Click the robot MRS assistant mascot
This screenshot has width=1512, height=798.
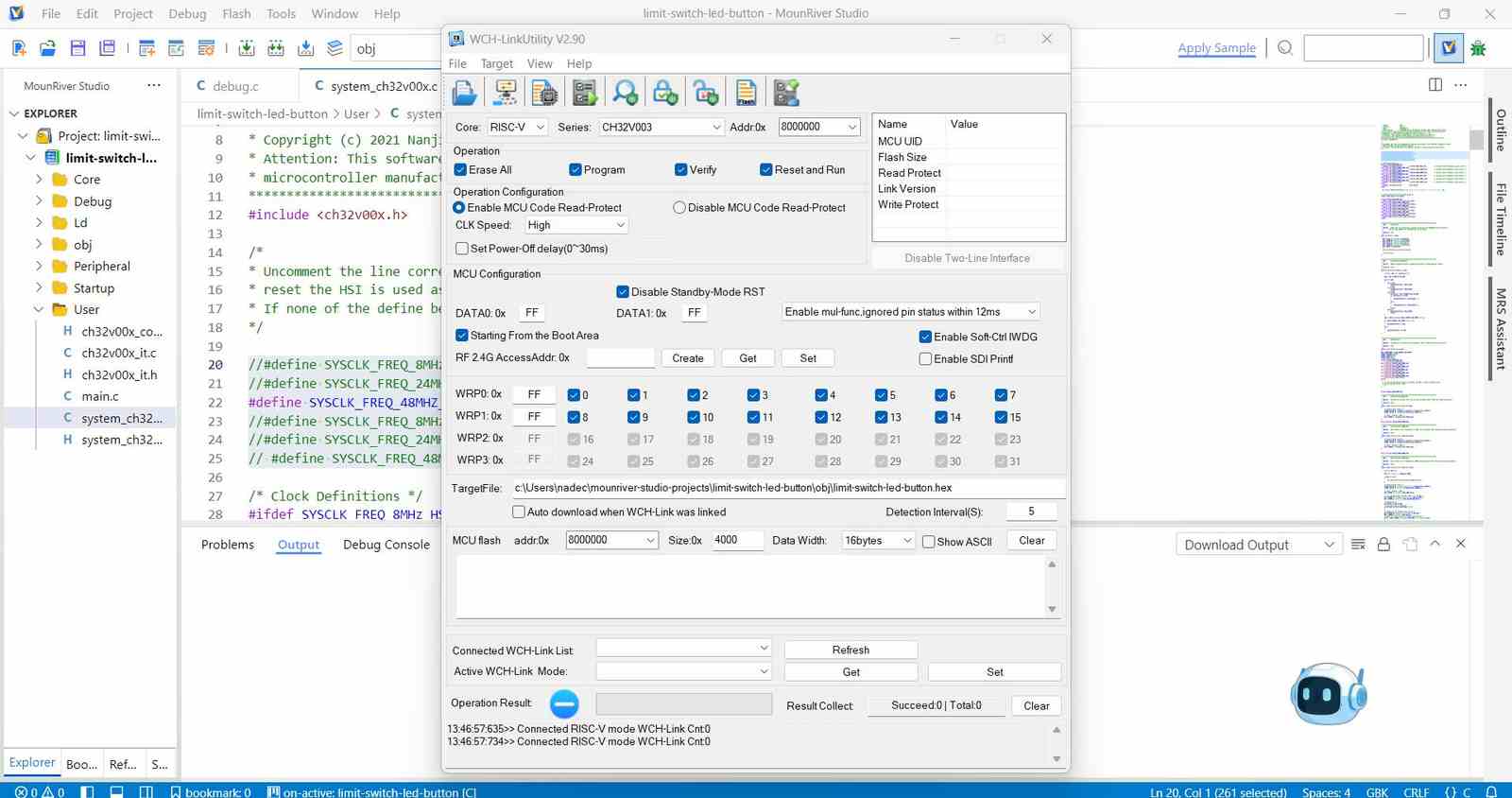point(1329,694)
